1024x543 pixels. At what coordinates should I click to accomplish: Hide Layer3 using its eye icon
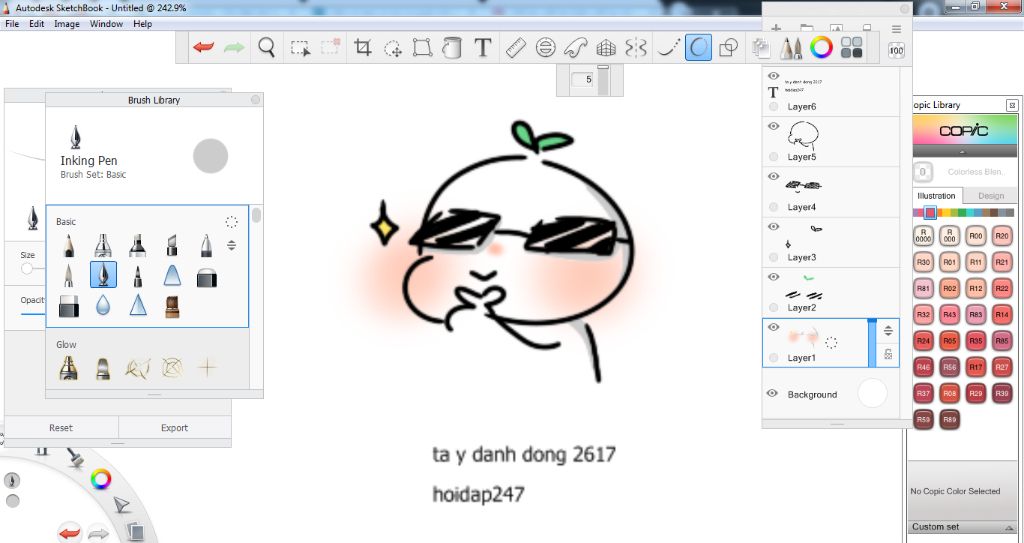coord(774,227)
